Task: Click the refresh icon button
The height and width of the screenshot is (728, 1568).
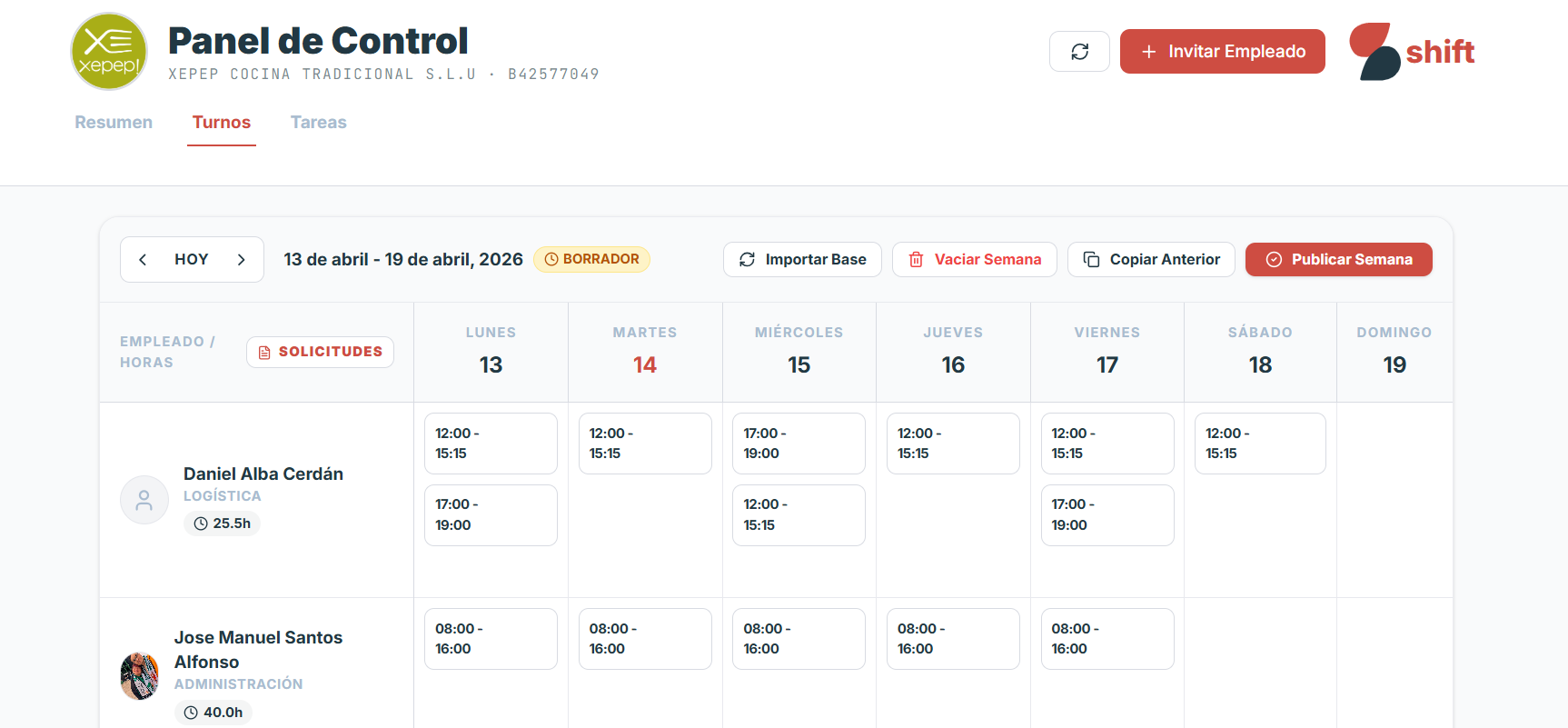Action: click(1079, 51)
